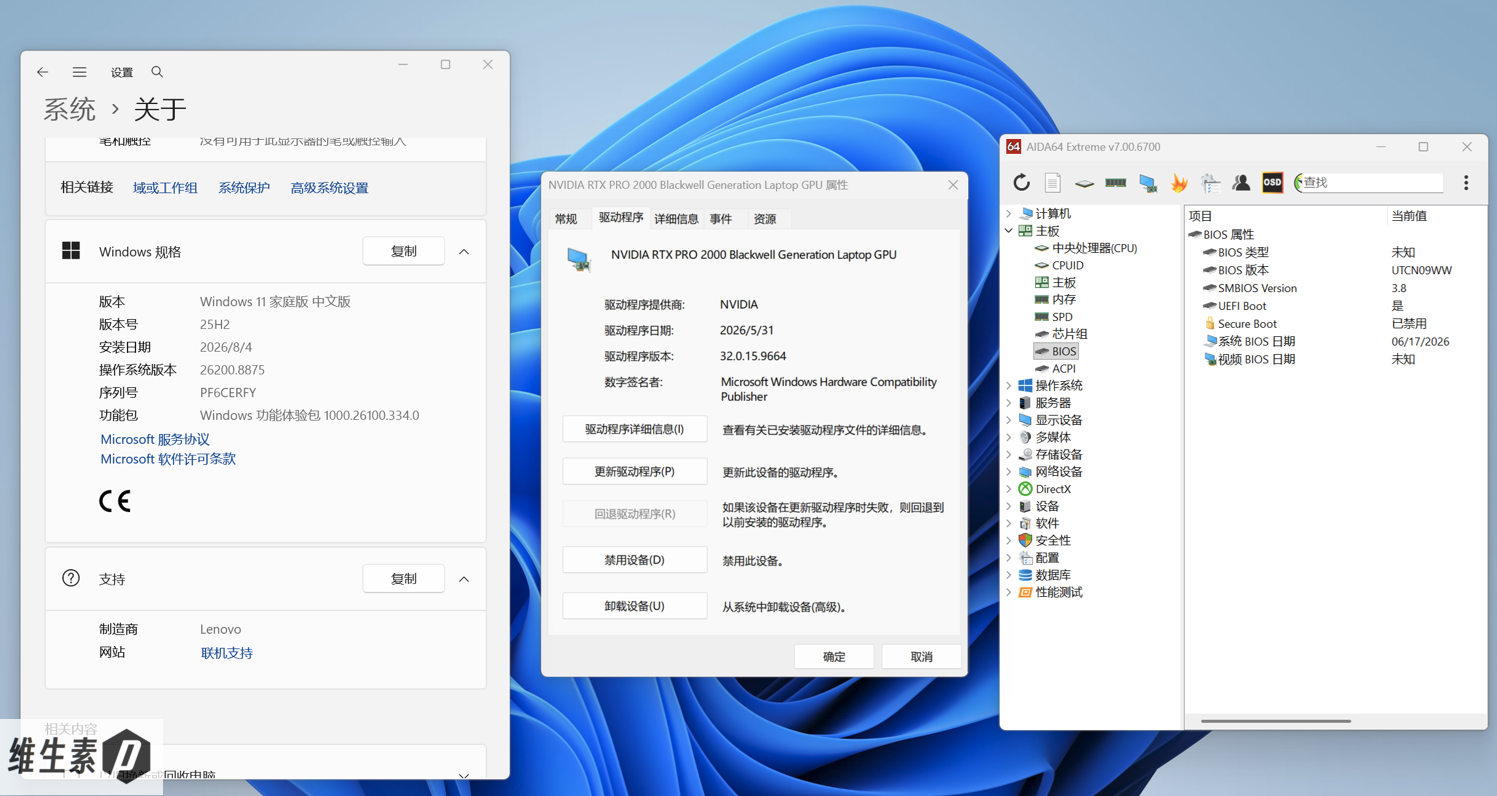Screen dimensions: 1497x796
Task: Click the 项目 column header in AIDA64
Action: [1287, 216]
